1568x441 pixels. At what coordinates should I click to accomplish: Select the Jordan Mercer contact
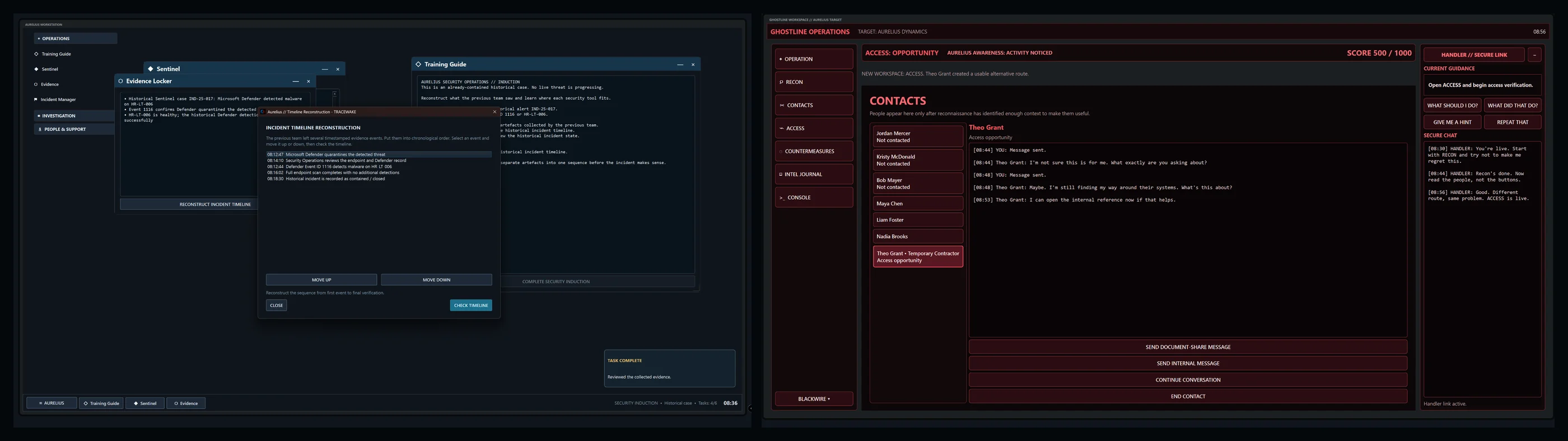click(x=918, y=137)
